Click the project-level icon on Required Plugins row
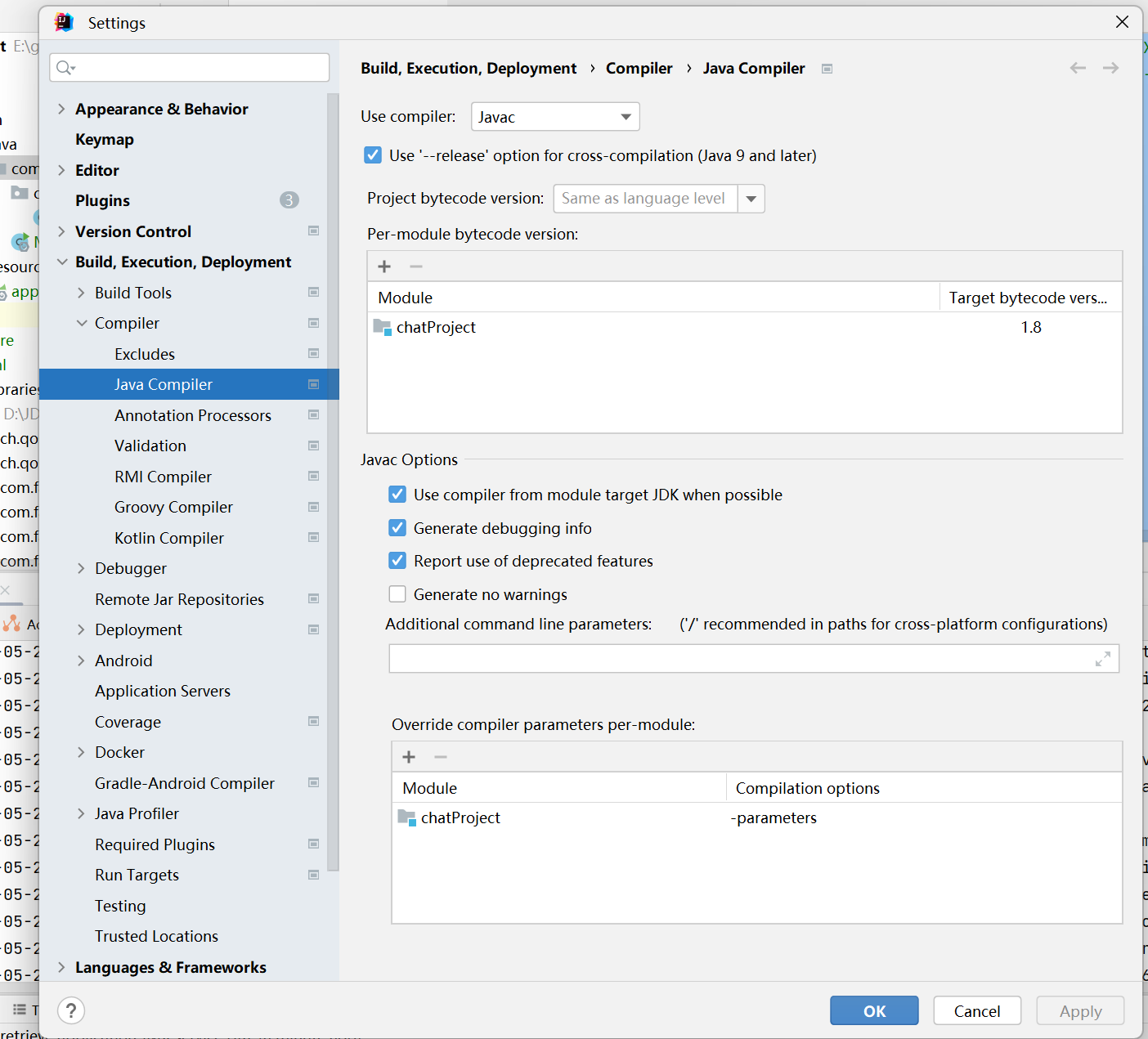The width and height of the screenshot is (1148, 1039). pyautogui.click(x=313, y=844)
